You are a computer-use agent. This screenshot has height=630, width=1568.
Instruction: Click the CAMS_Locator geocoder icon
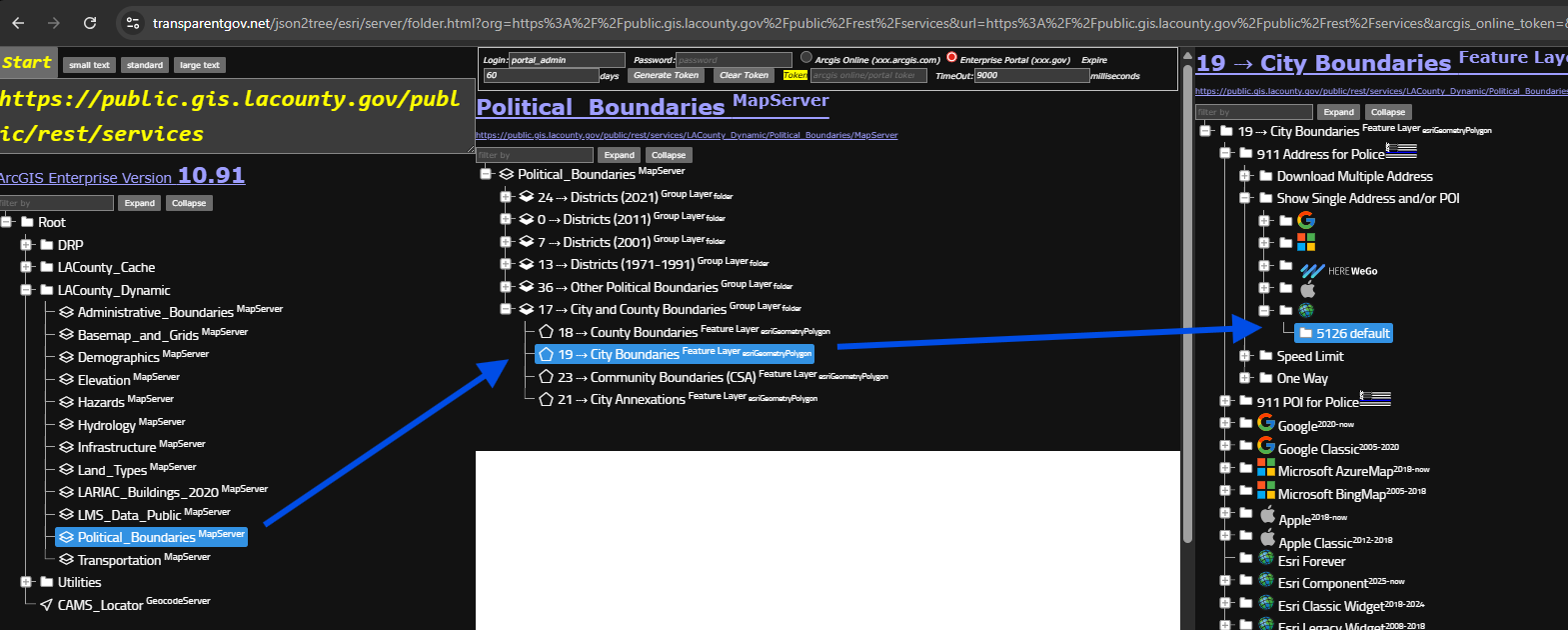point(46,605)
